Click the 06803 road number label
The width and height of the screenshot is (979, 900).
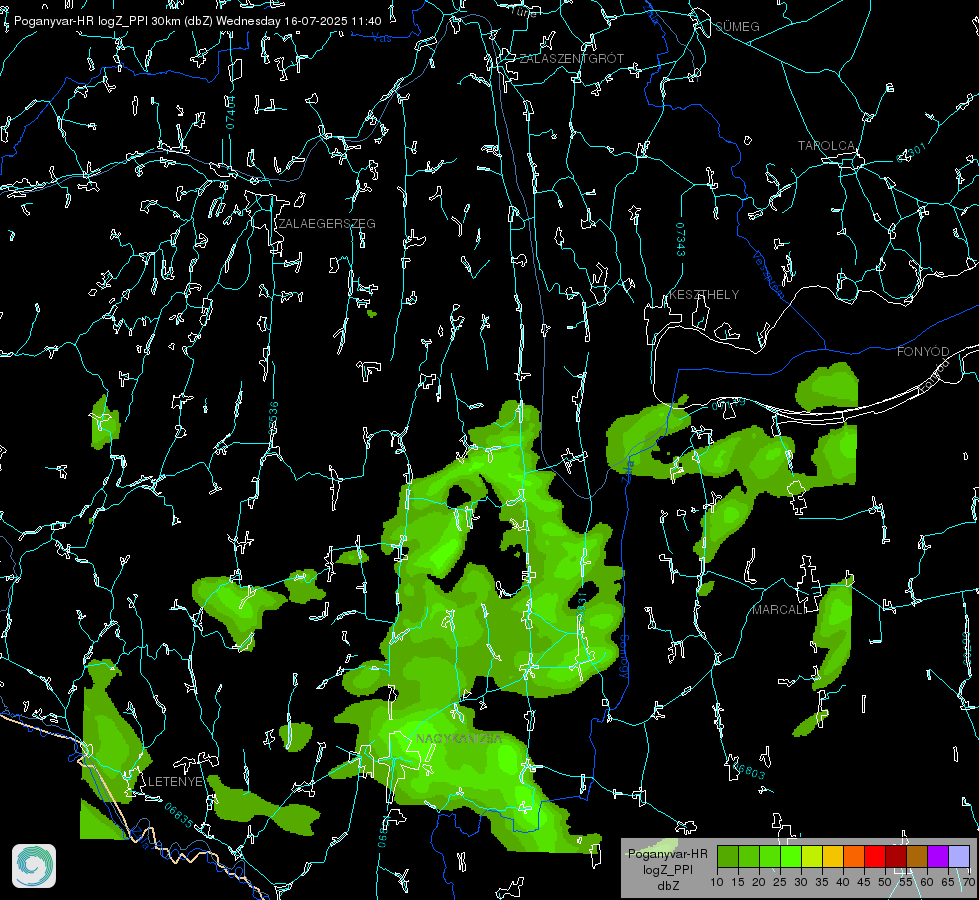(x=747, y=768)
